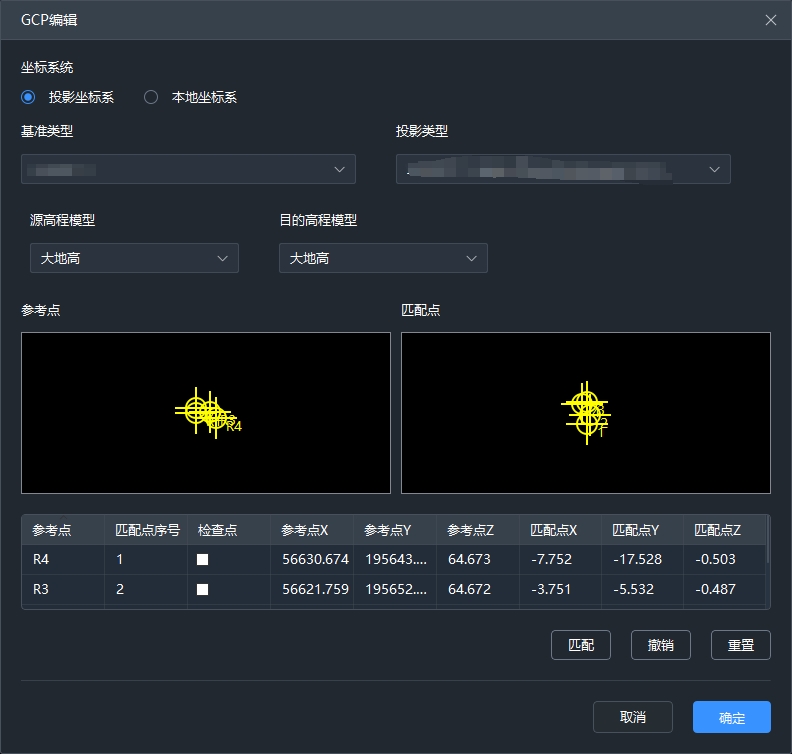Click the 撤销 button
This screenshot has height=754, width=792.
pyautogui.click(x=661, y=645)
